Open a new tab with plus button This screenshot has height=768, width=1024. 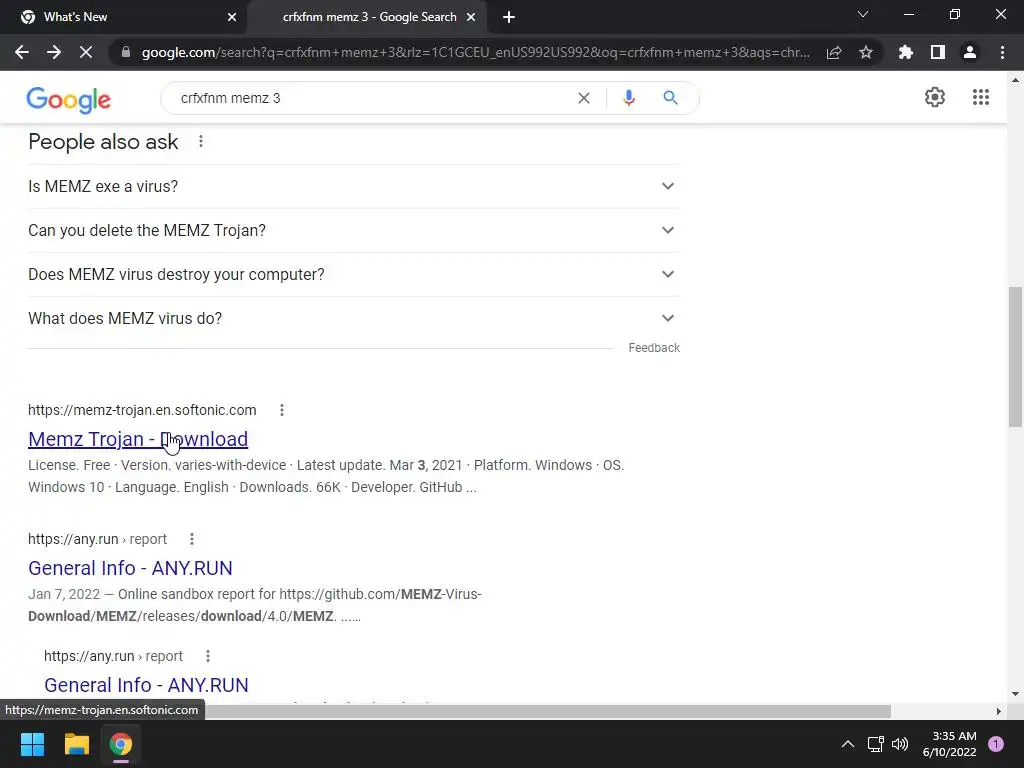coord(509,17)
